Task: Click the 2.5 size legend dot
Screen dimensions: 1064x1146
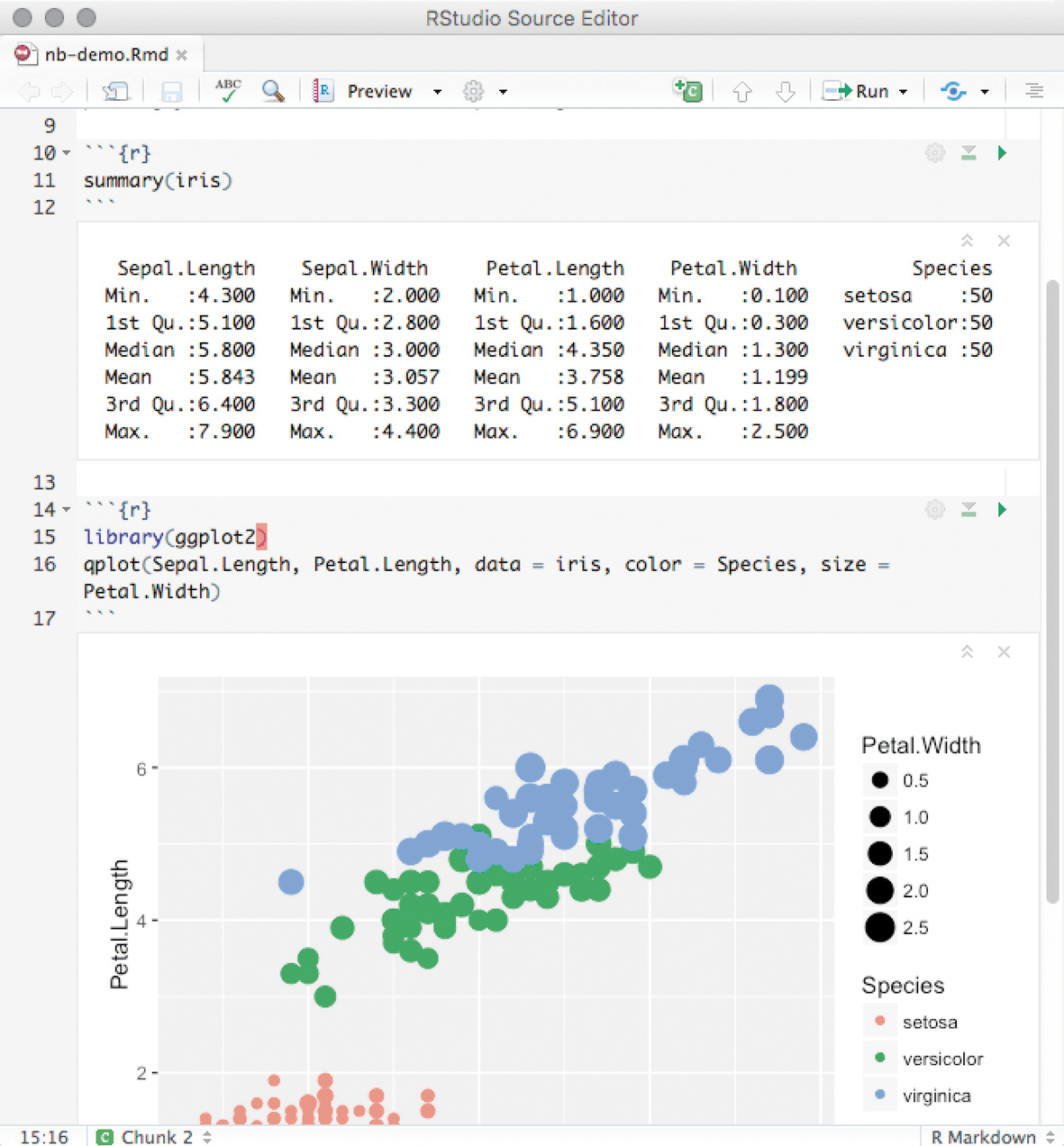Action: [879, 927]
